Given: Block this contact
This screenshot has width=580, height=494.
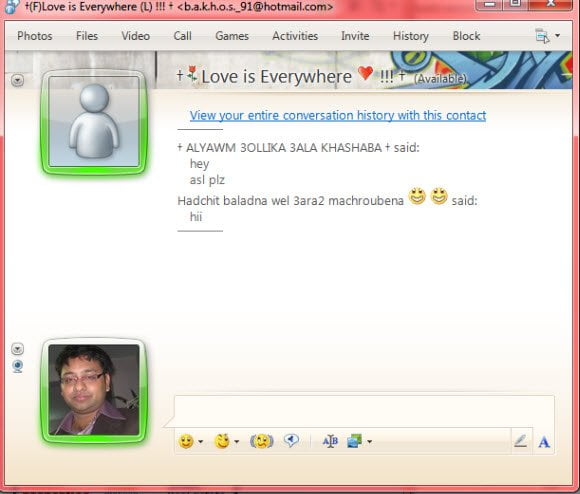Looking at the screenshot, I should coord(466,36).
